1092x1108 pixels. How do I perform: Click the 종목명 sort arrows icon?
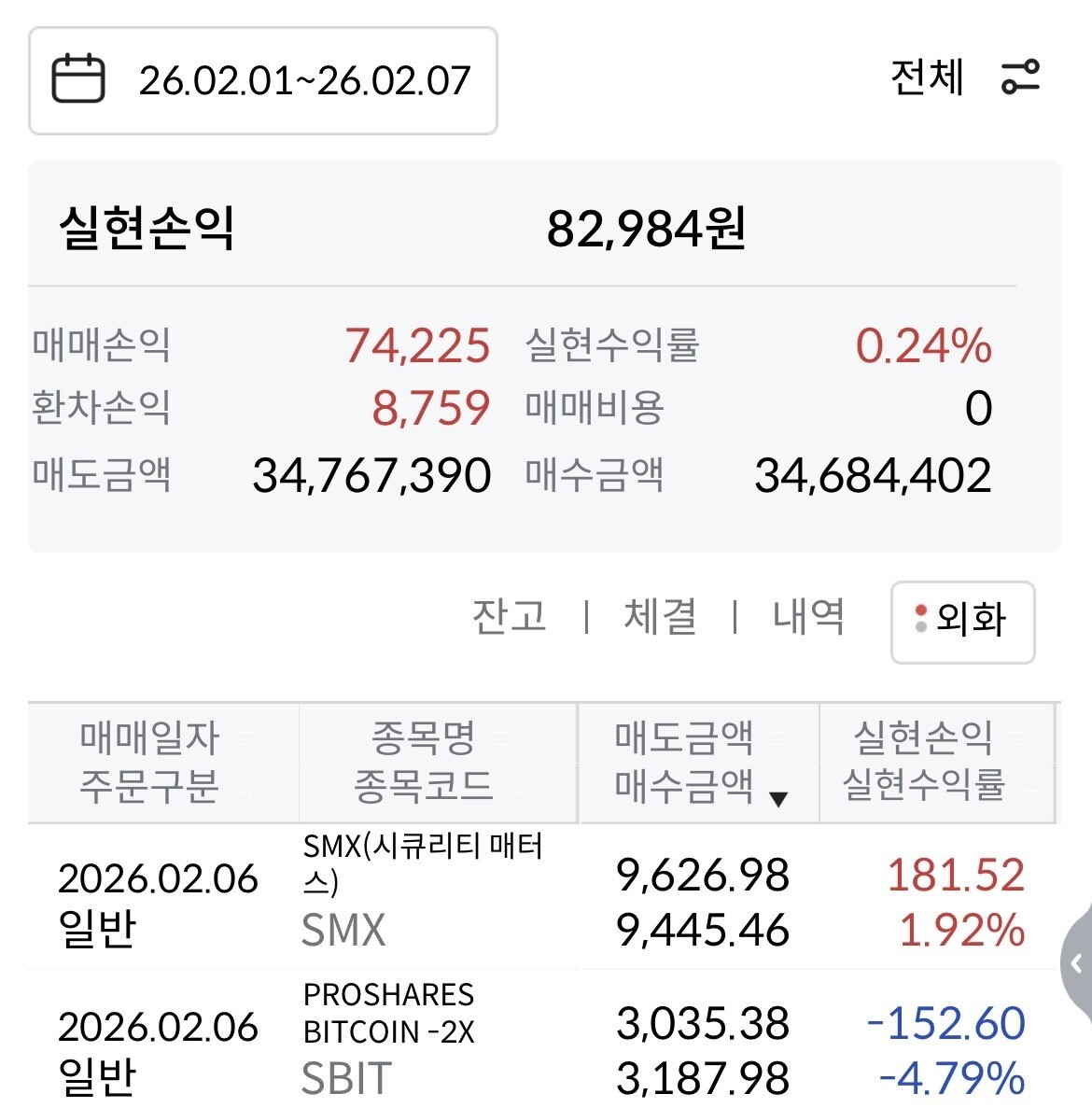coord(501,738)
